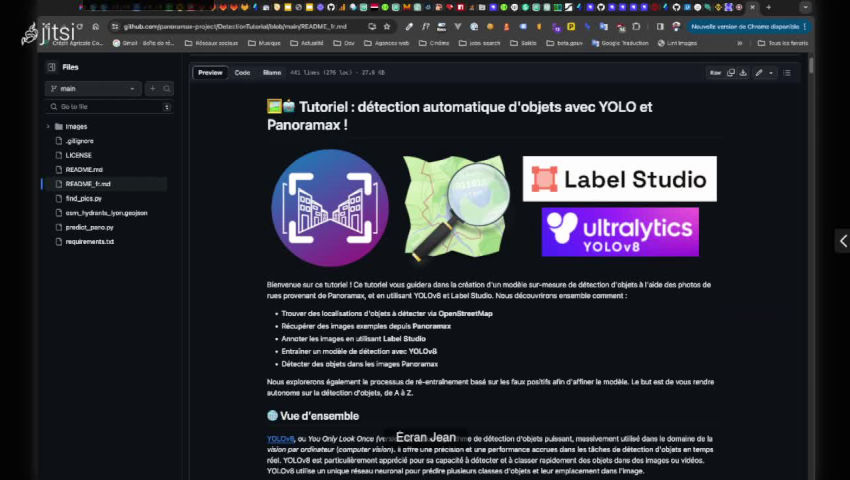The height and width of the screenshot is (480, 850).
Task: Follow the YOLOv8 link in overview
Action: coord(280,438)
